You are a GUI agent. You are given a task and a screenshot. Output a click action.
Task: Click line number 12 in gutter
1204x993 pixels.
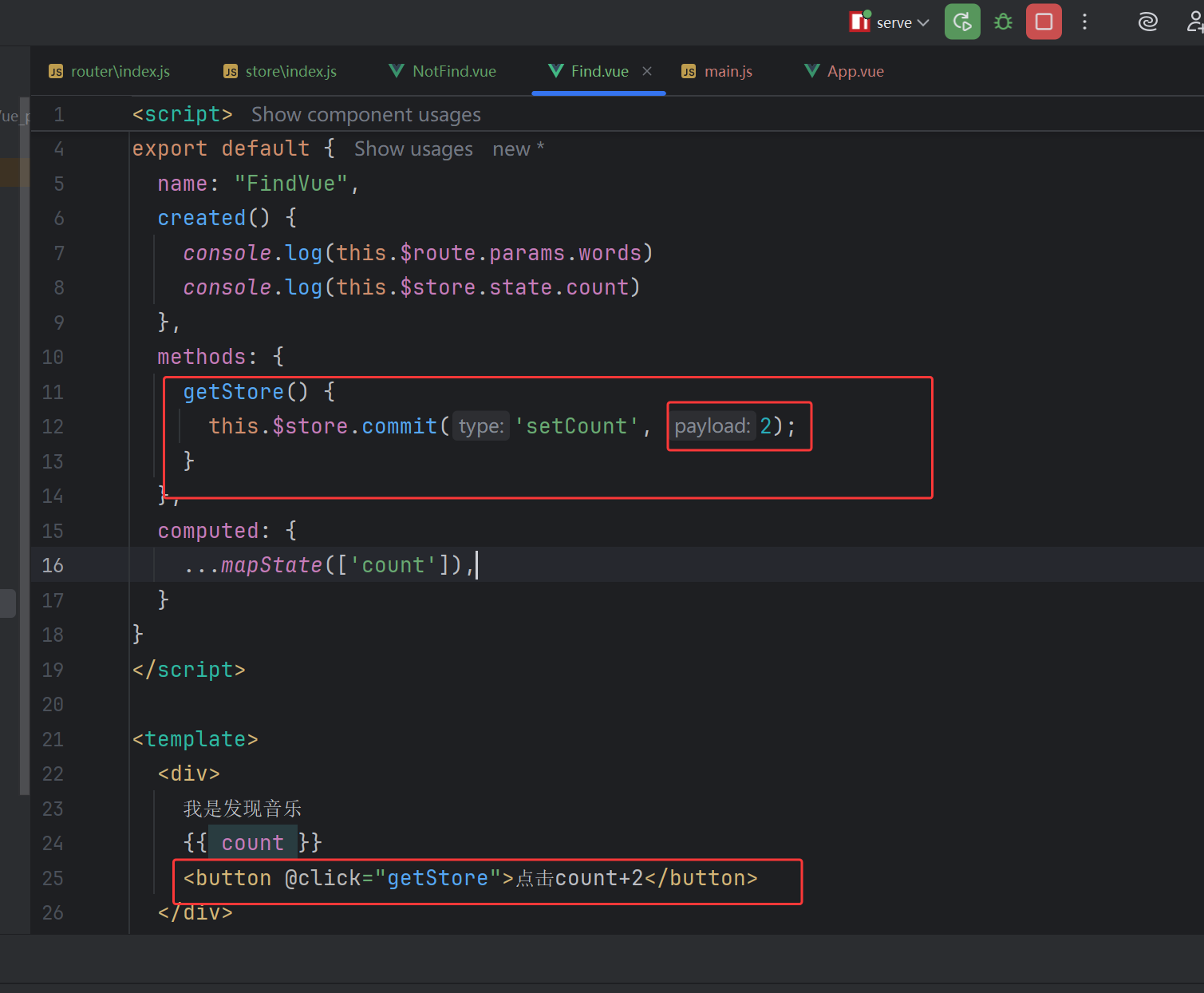(x=53, y=426)
